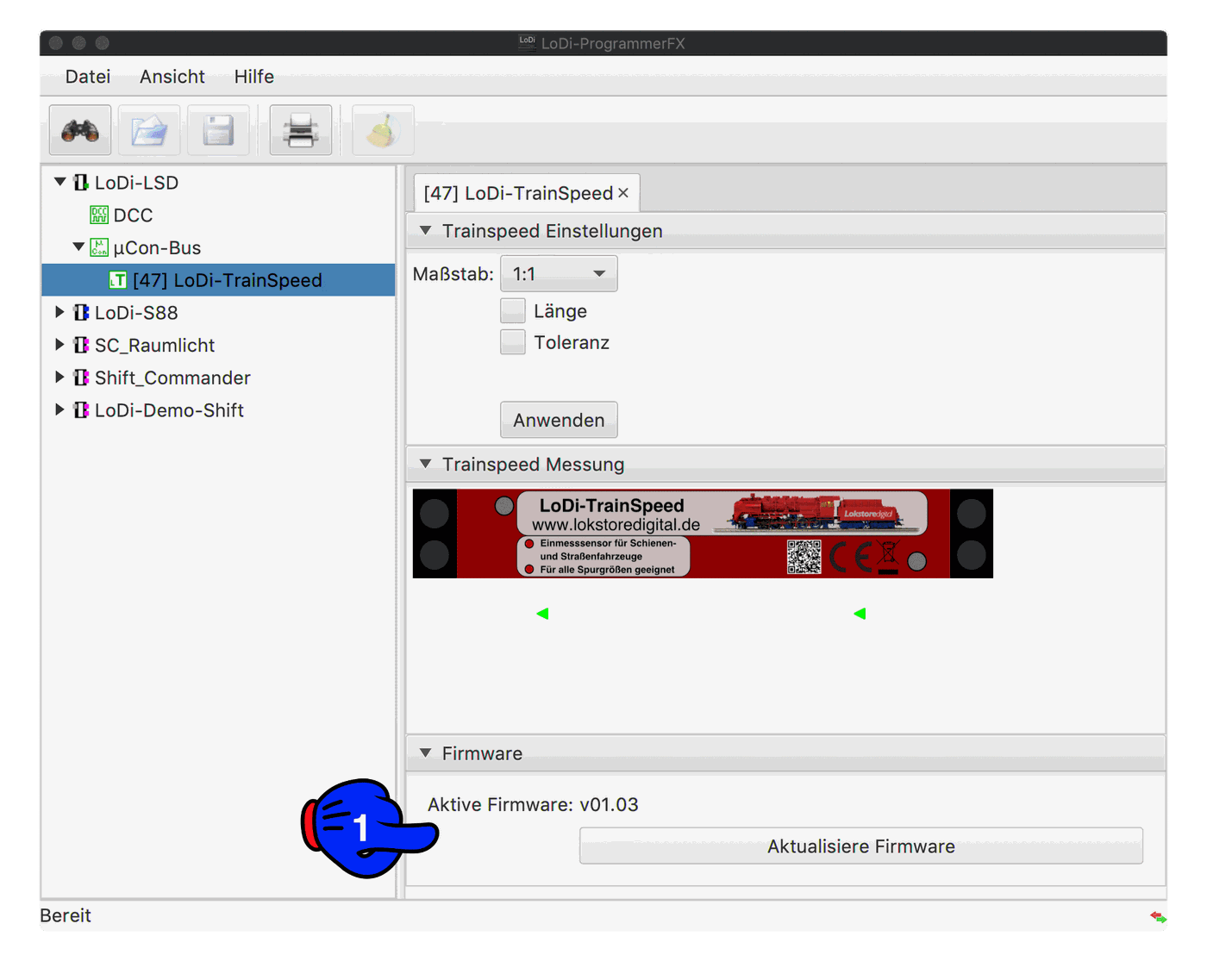Click the µCon-Bus node icon
Viewport: 1207px width, 980px height.
pos(99,247)
